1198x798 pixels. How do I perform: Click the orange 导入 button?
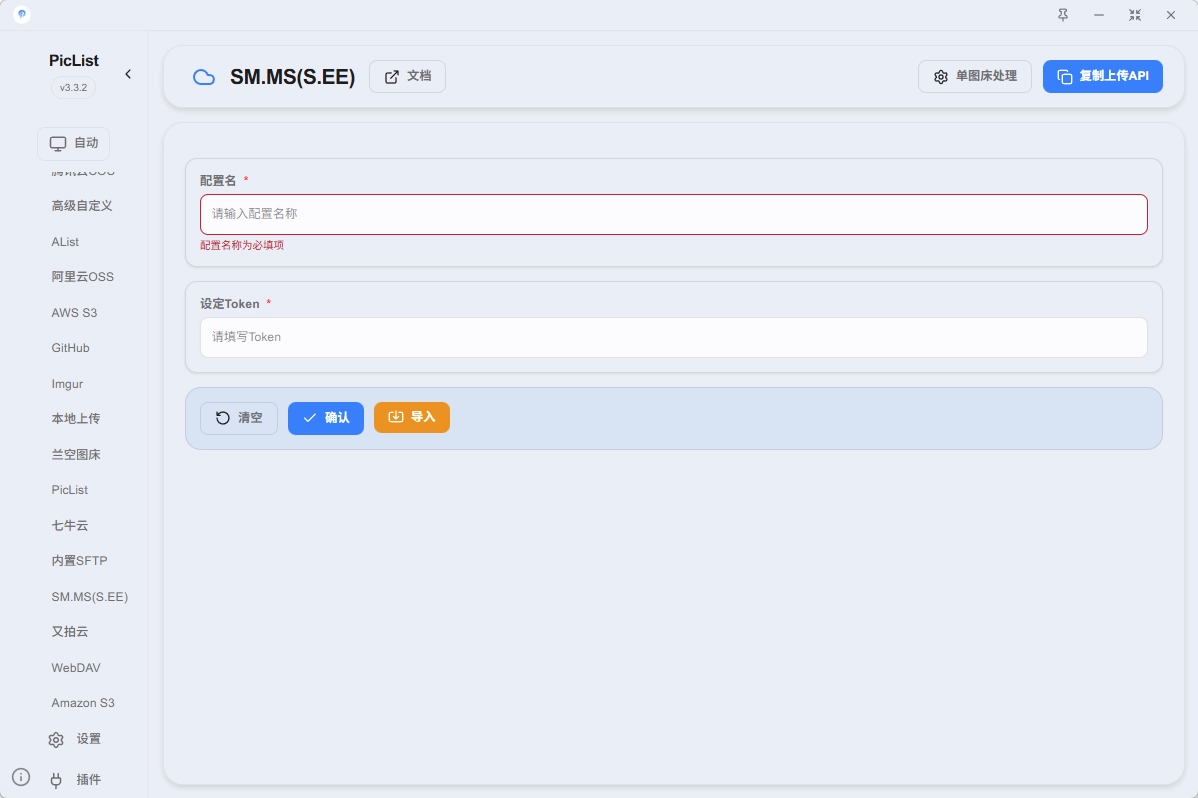click(412, 417)
